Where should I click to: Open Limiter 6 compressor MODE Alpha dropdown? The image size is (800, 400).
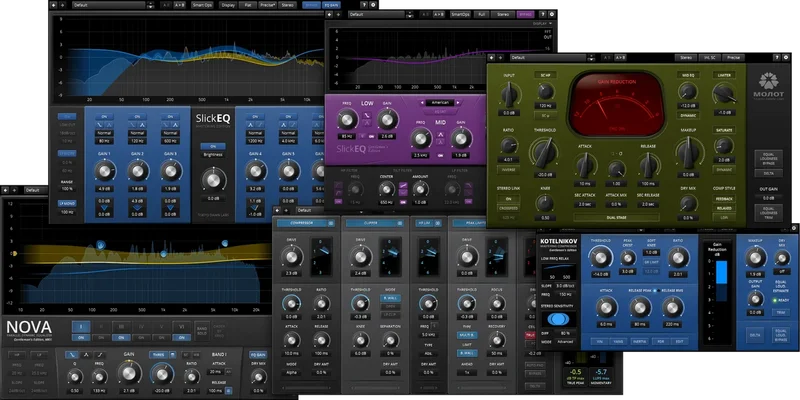point(291,372)
